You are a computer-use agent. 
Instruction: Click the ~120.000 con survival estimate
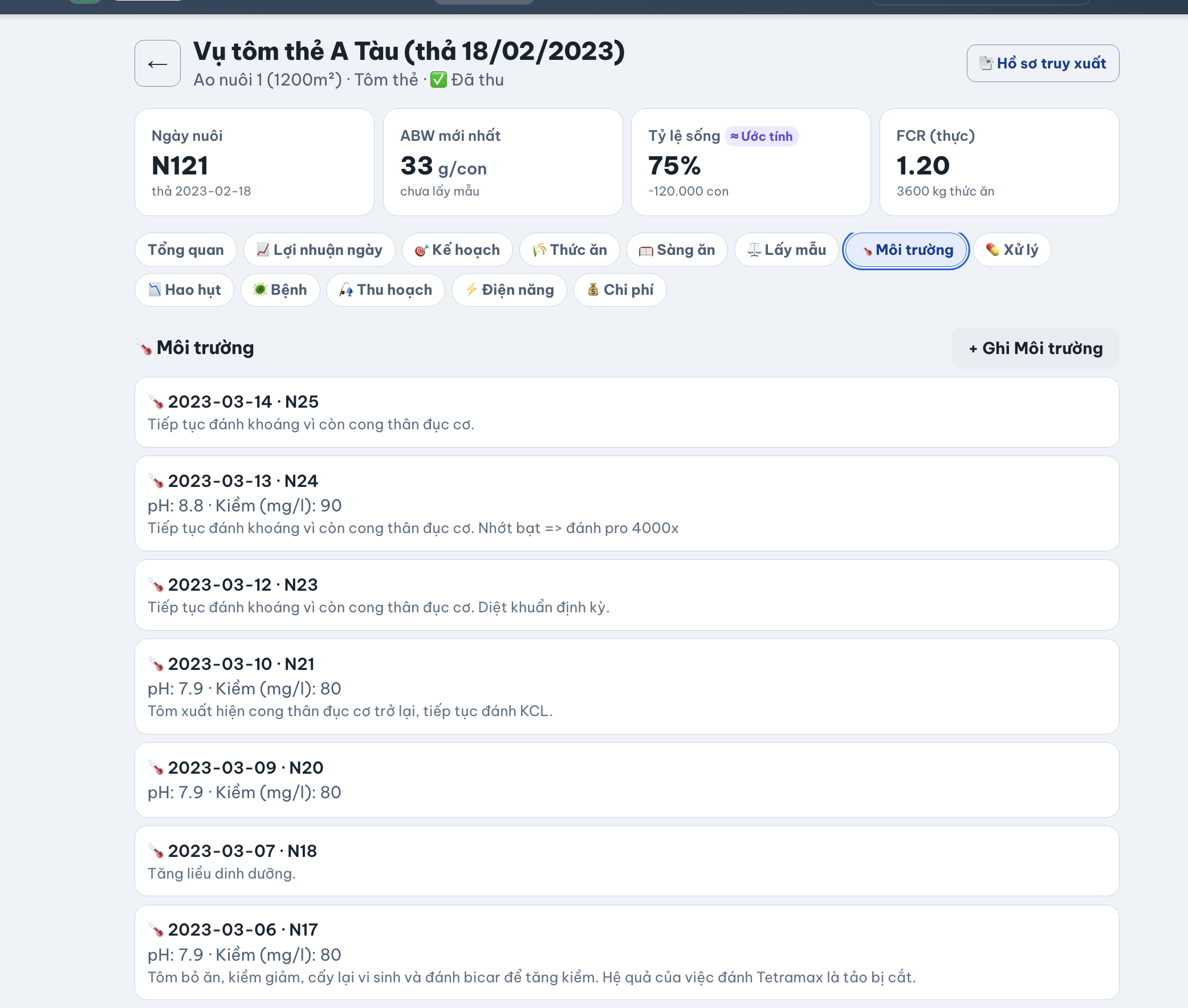point(689,192)
